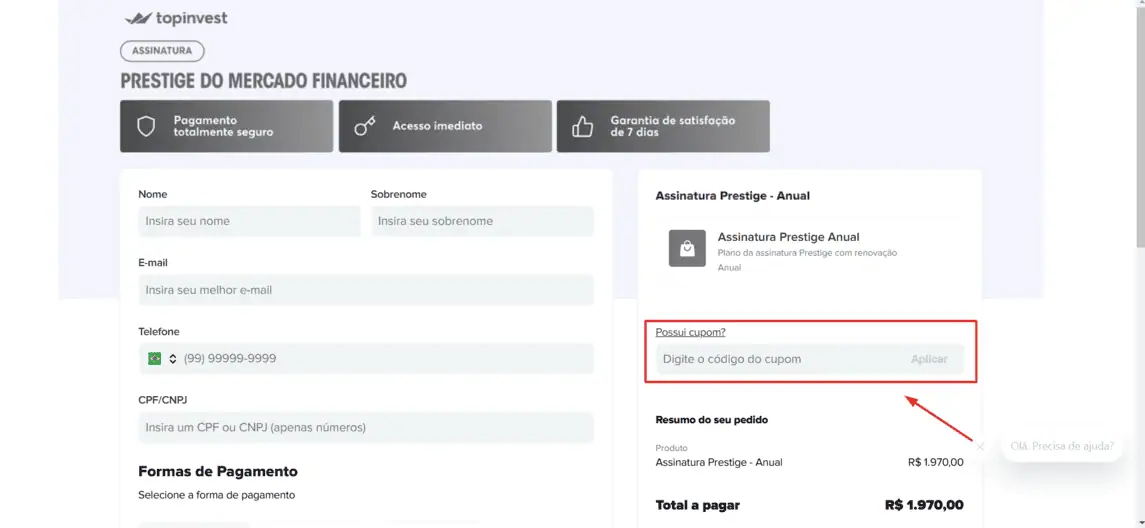Click the ASSINATURA badge

pos(162,51)
